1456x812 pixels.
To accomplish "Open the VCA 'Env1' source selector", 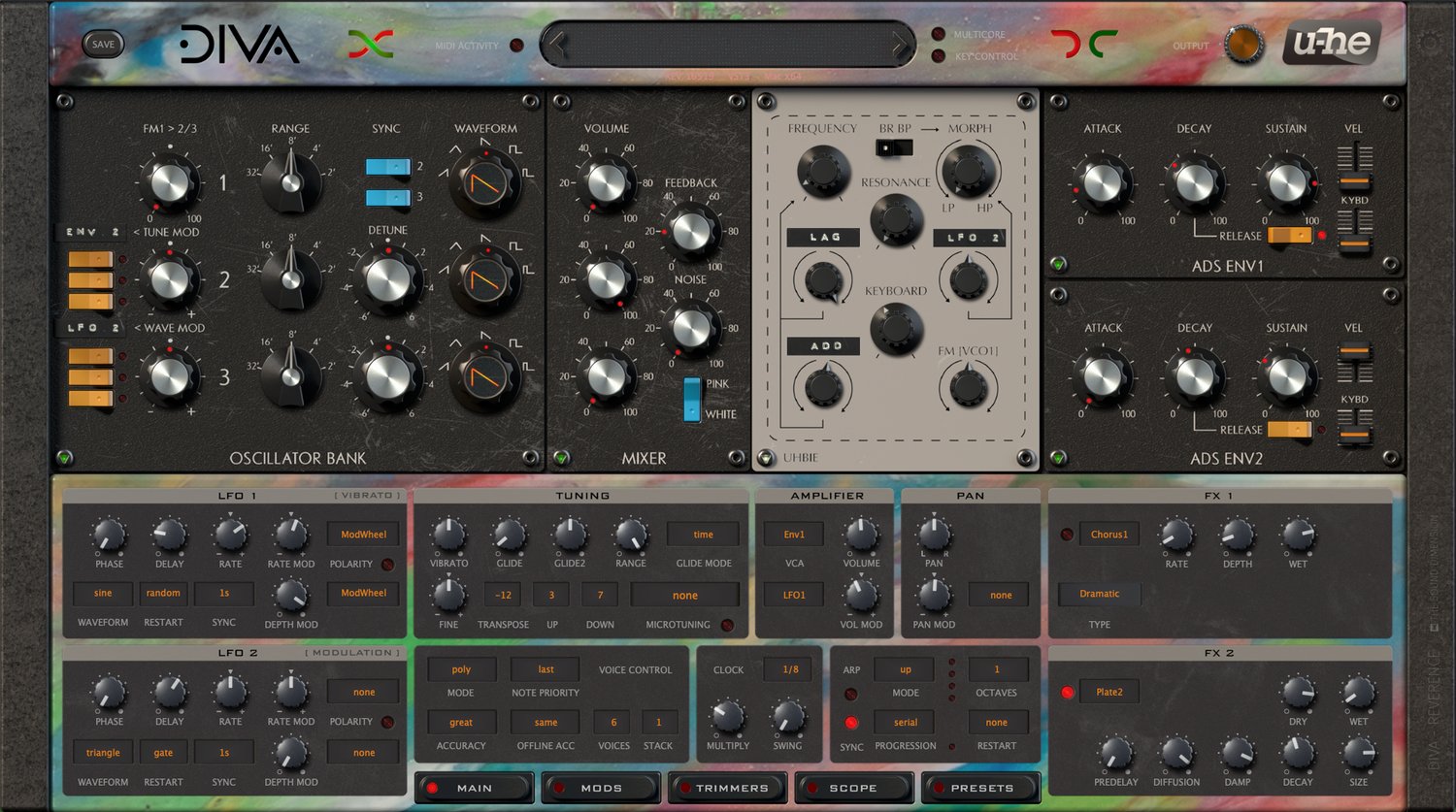I will pos(794,535).
